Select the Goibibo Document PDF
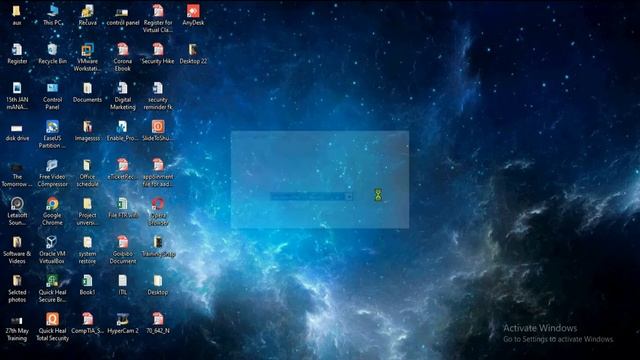The image size is (640, 360). (x=122, y=249)
